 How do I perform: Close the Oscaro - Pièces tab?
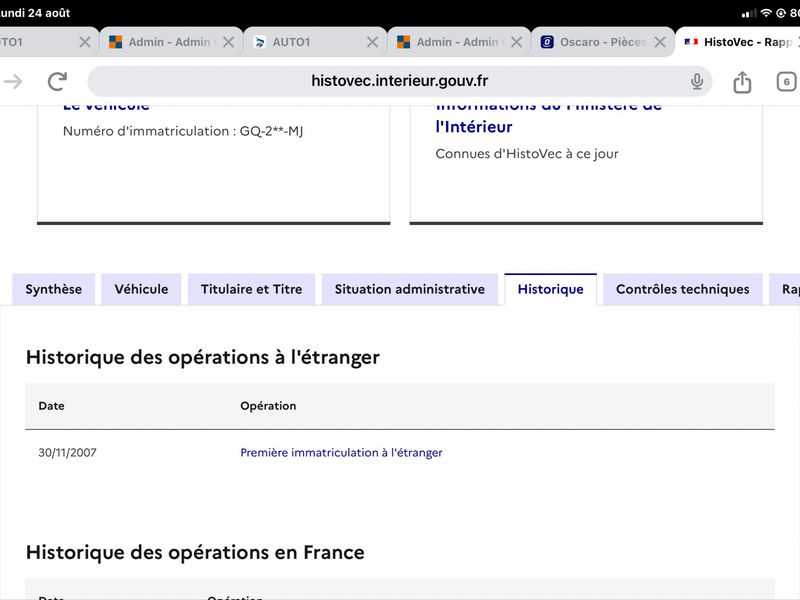(x=660, y=42)
